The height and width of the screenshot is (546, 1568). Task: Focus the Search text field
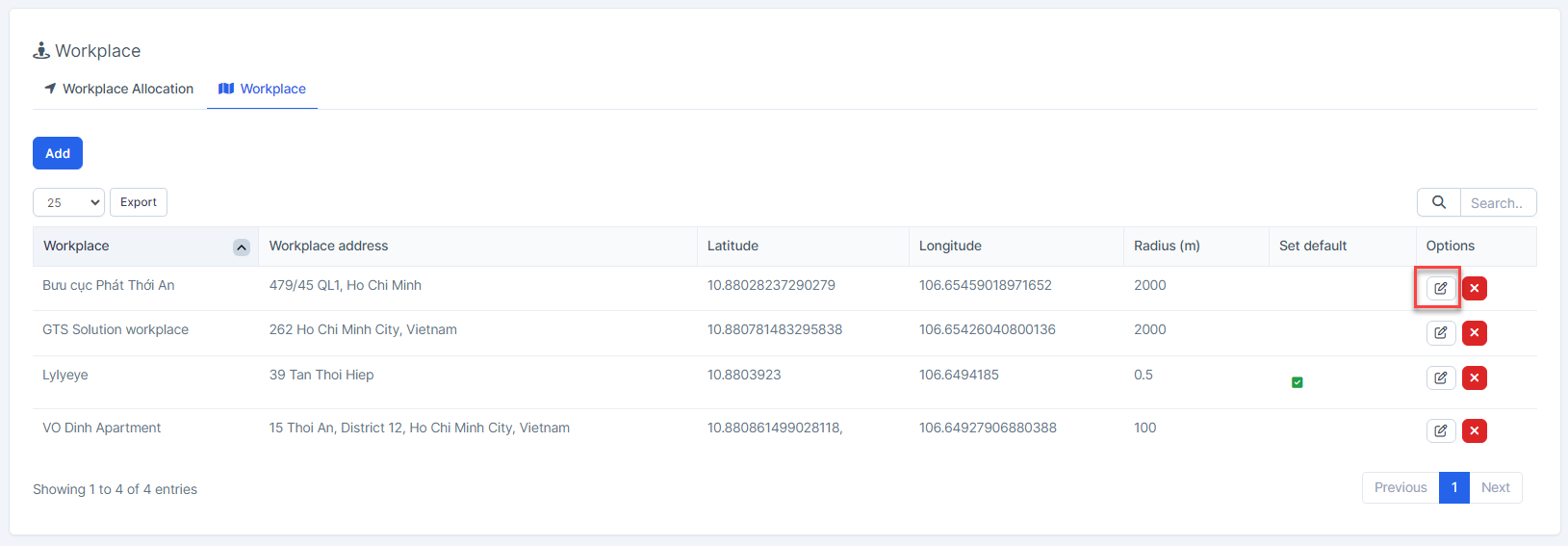[1497, 203]
